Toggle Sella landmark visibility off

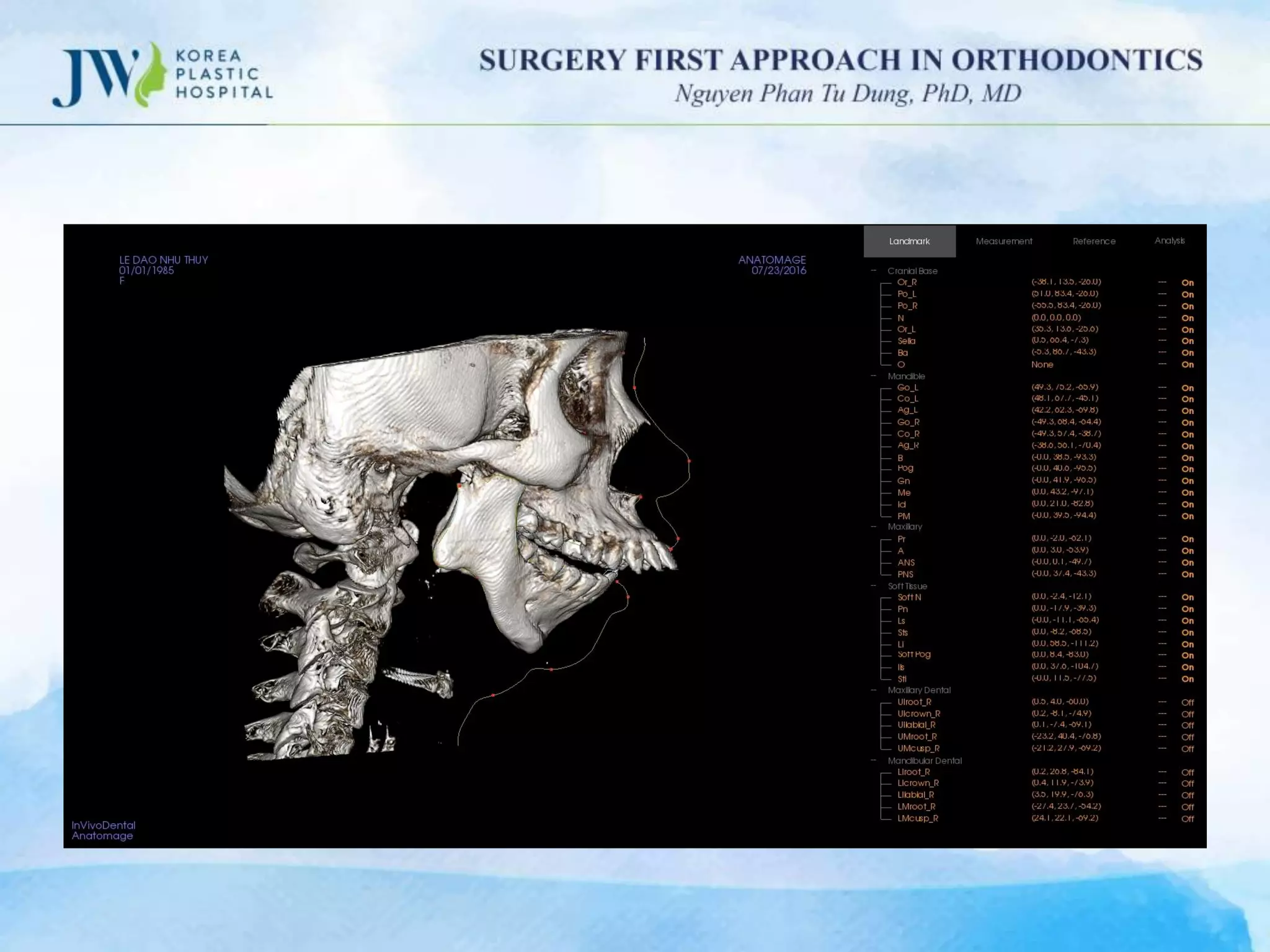tap(1187, 341)
